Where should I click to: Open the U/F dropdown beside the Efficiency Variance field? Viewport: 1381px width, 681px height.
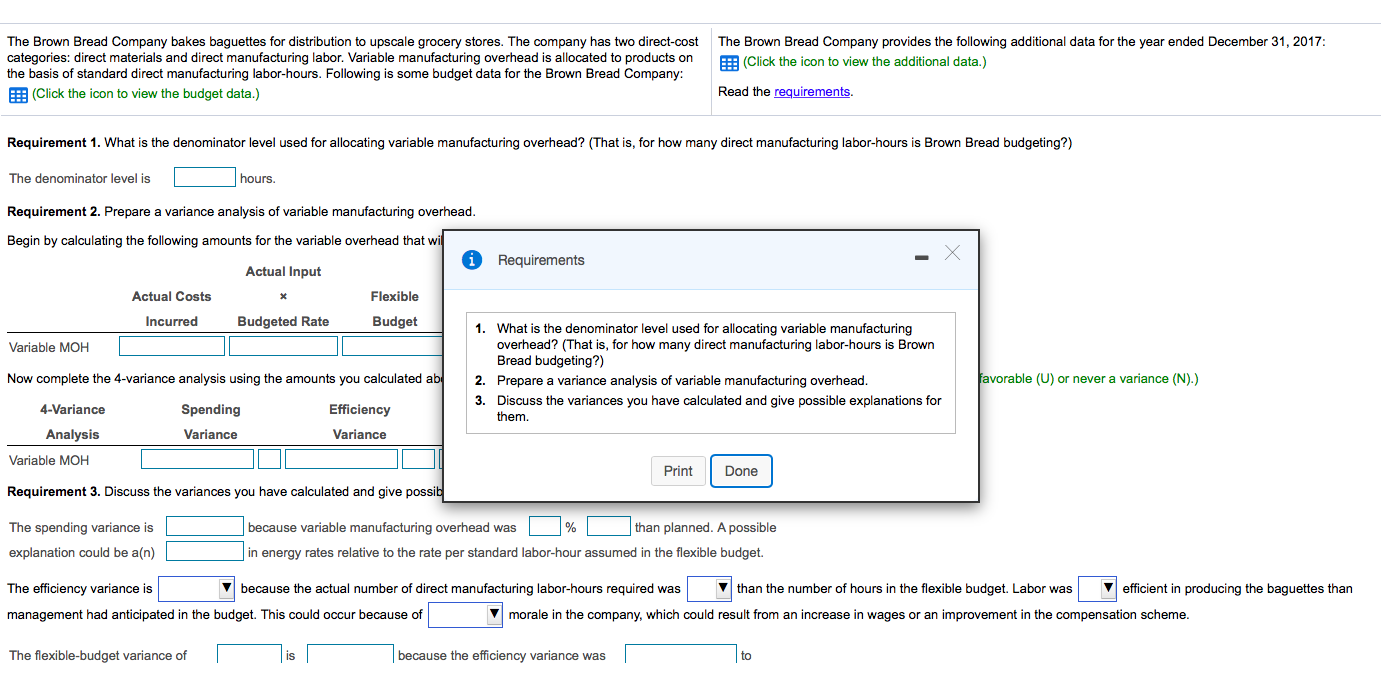(x=417, y=458)
